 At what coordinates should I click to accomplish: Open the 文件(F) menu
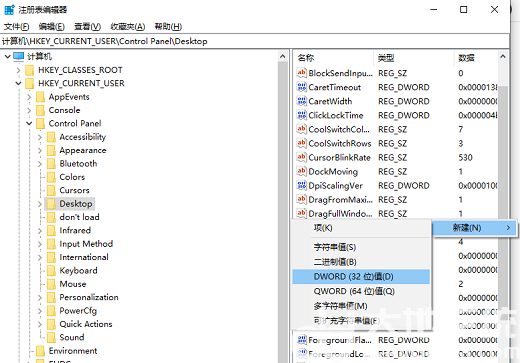16,26
